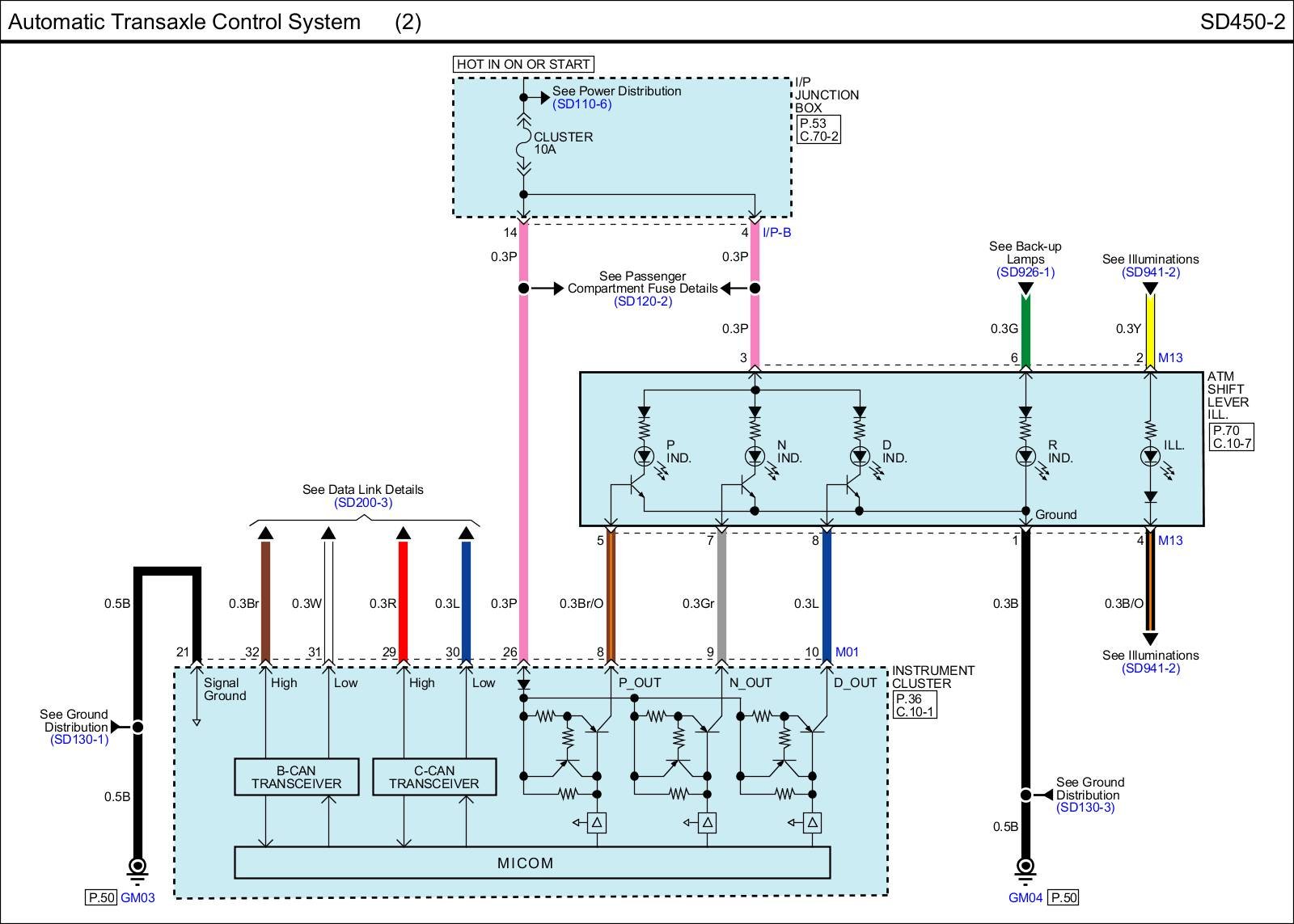Follow the SD130-3 ground distribution link
Screen dimensions: 1294x924
click(x=1085, y=808)
